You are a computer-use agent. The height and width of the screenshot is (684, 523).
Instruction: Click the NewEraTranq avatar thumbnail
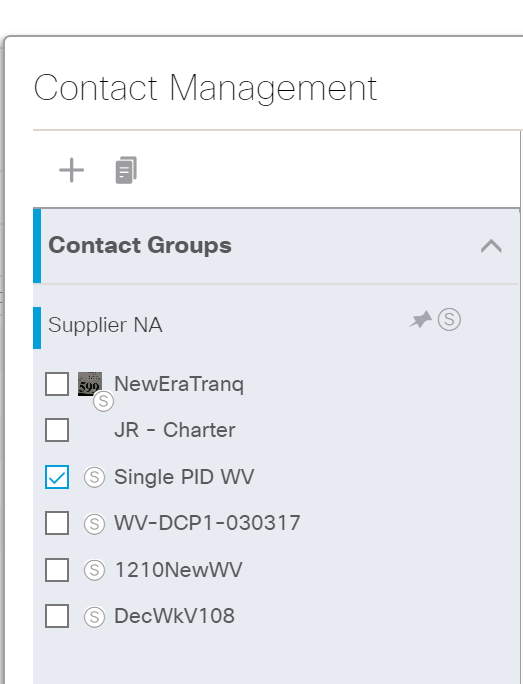pyautogui.click(x=90, y=384)
